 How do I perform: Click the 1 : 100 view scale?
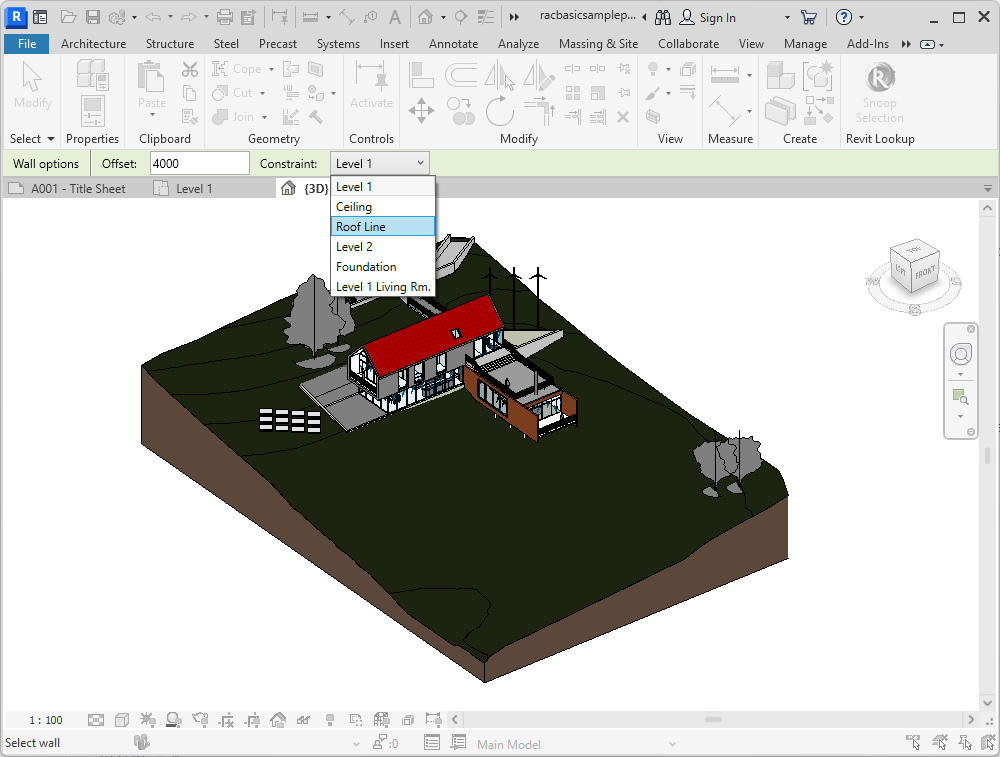coord(46,720)
